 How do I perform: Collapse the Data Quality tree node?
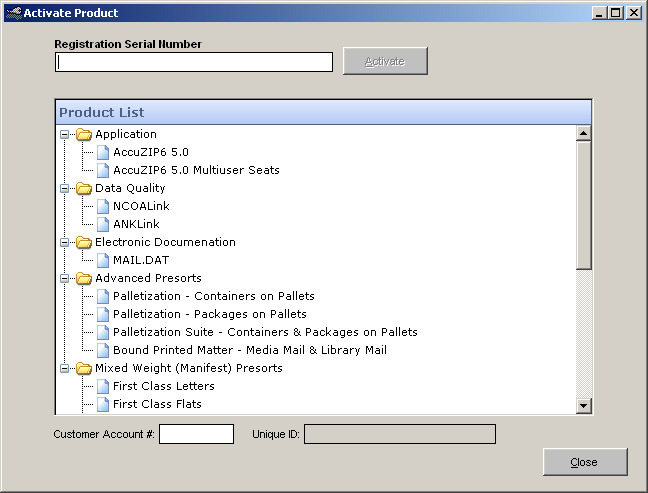(x=64, y=188)
